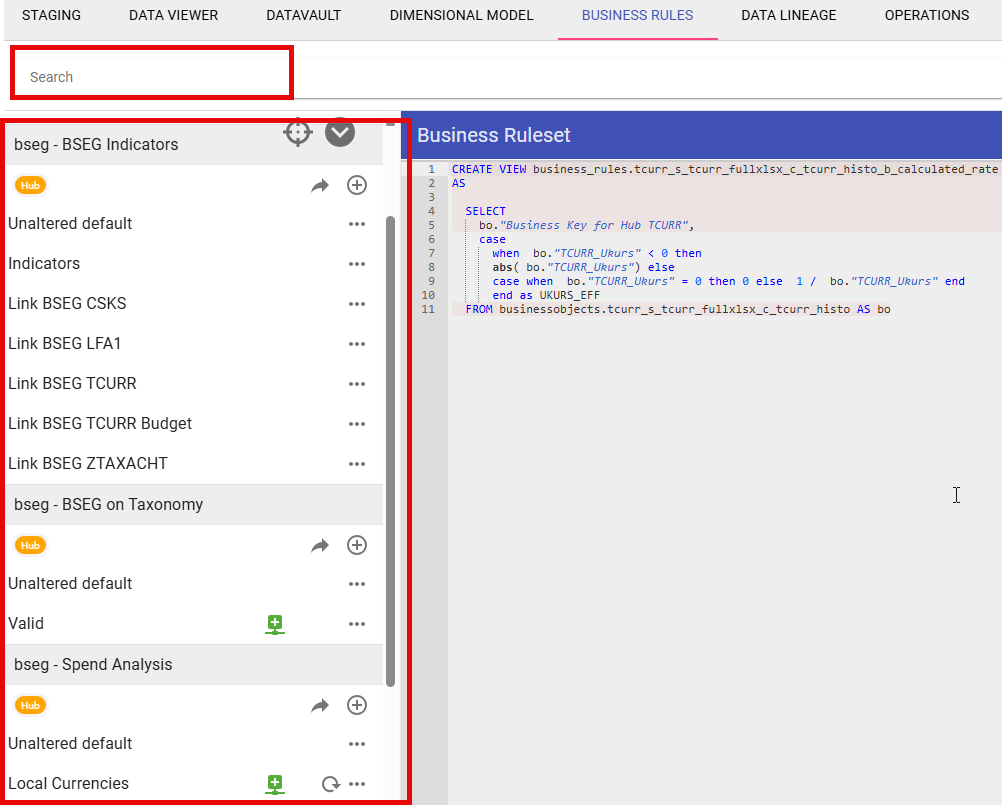Viewport: 1002px width, 805px height.
Task: Click green icon beside Valid rule
Action: click(275, 624)
